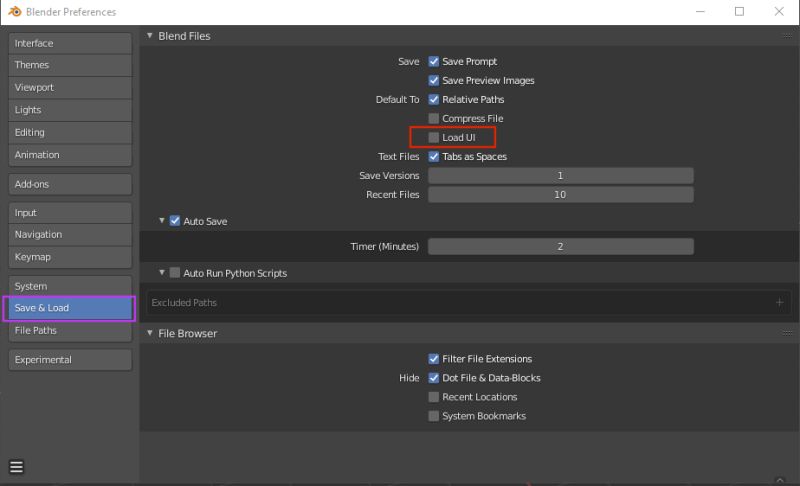Click the File Browser panel drag grip
Screen dimensions: 800x486
coord(787,333)
